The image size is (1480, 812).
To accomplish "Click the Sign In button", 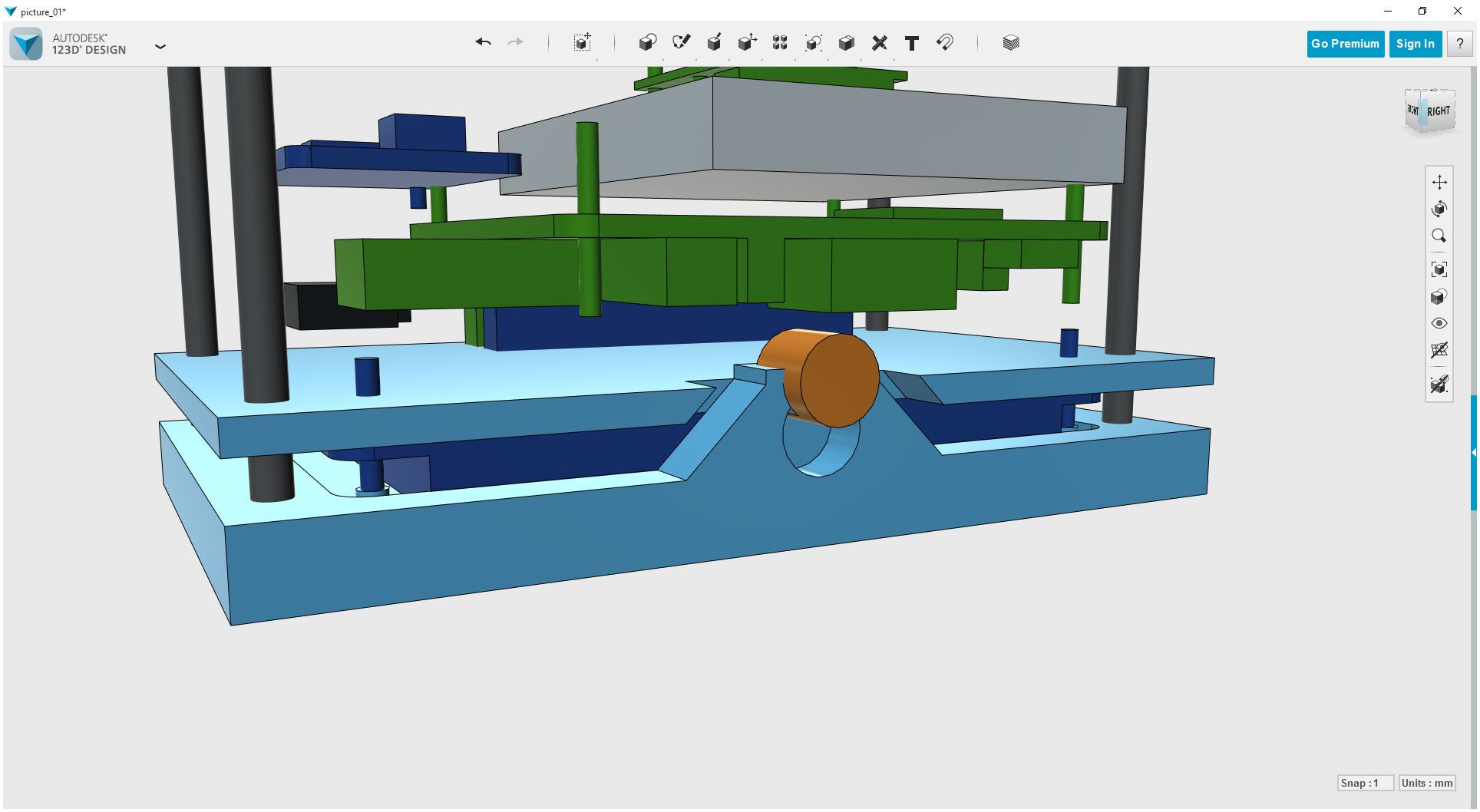I will click(1416, 44).
